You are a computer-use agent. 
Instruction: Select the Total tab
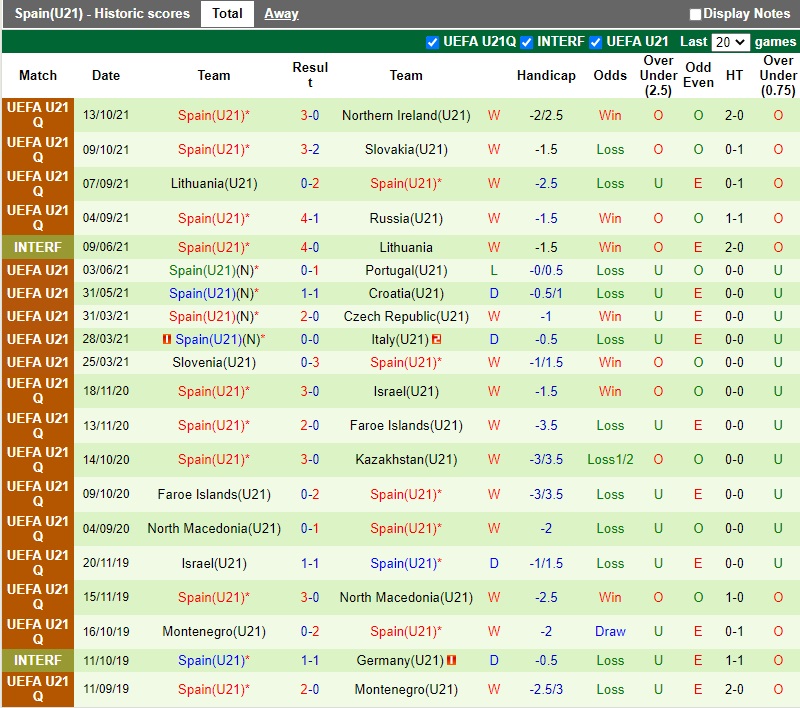(227, 14)
